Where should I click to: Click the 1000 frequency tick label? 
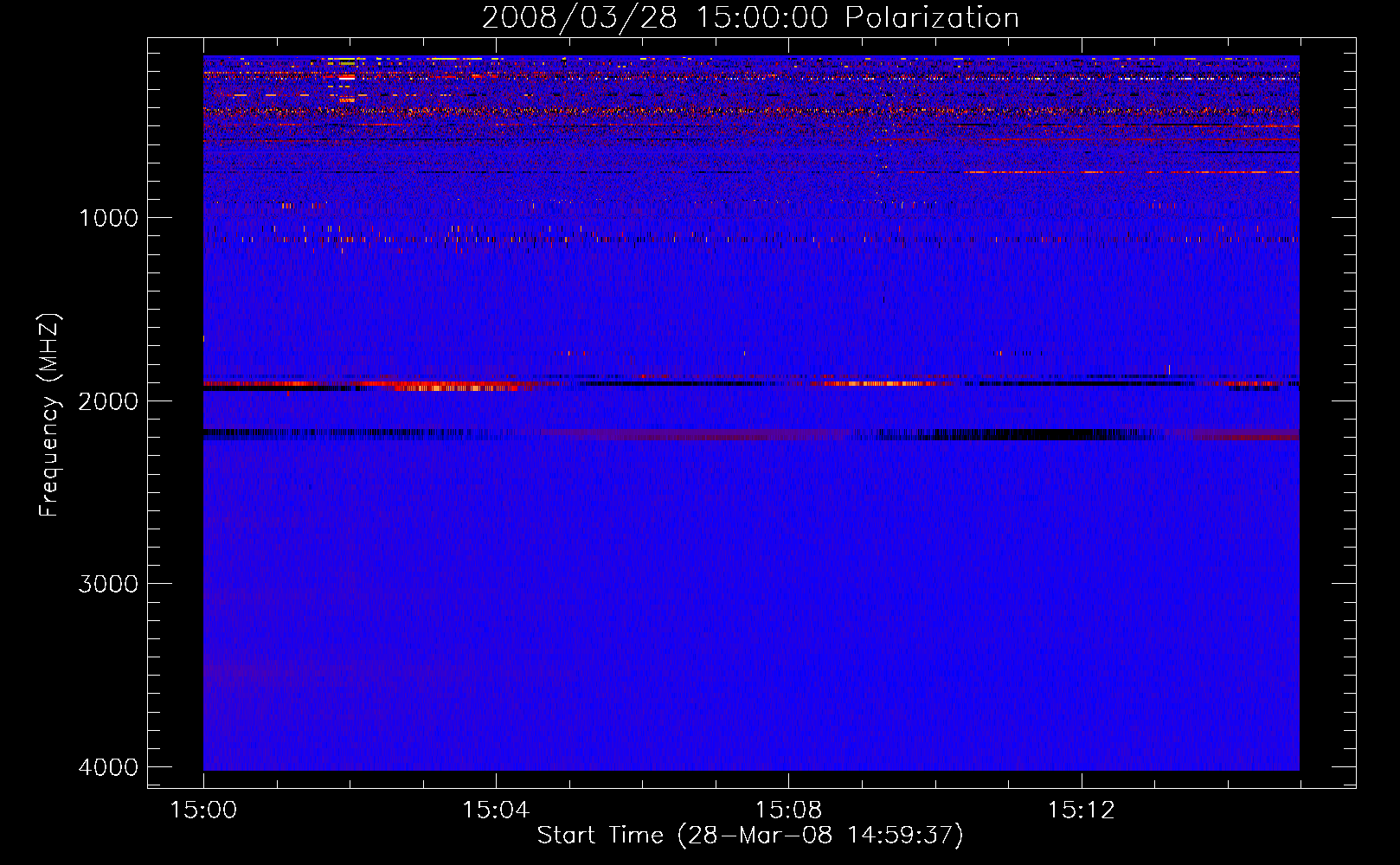point(108,218)
